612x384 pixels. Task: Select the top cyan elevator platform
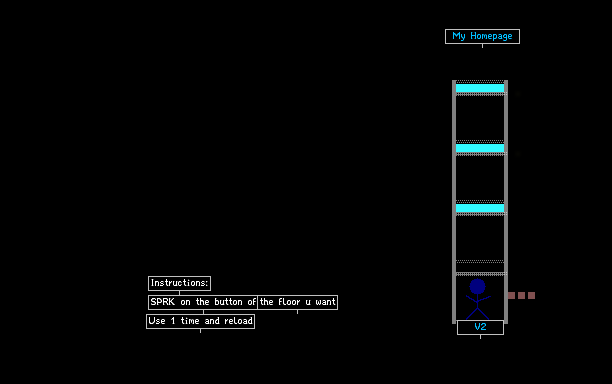pyautogui.click(x=480, y=88)
